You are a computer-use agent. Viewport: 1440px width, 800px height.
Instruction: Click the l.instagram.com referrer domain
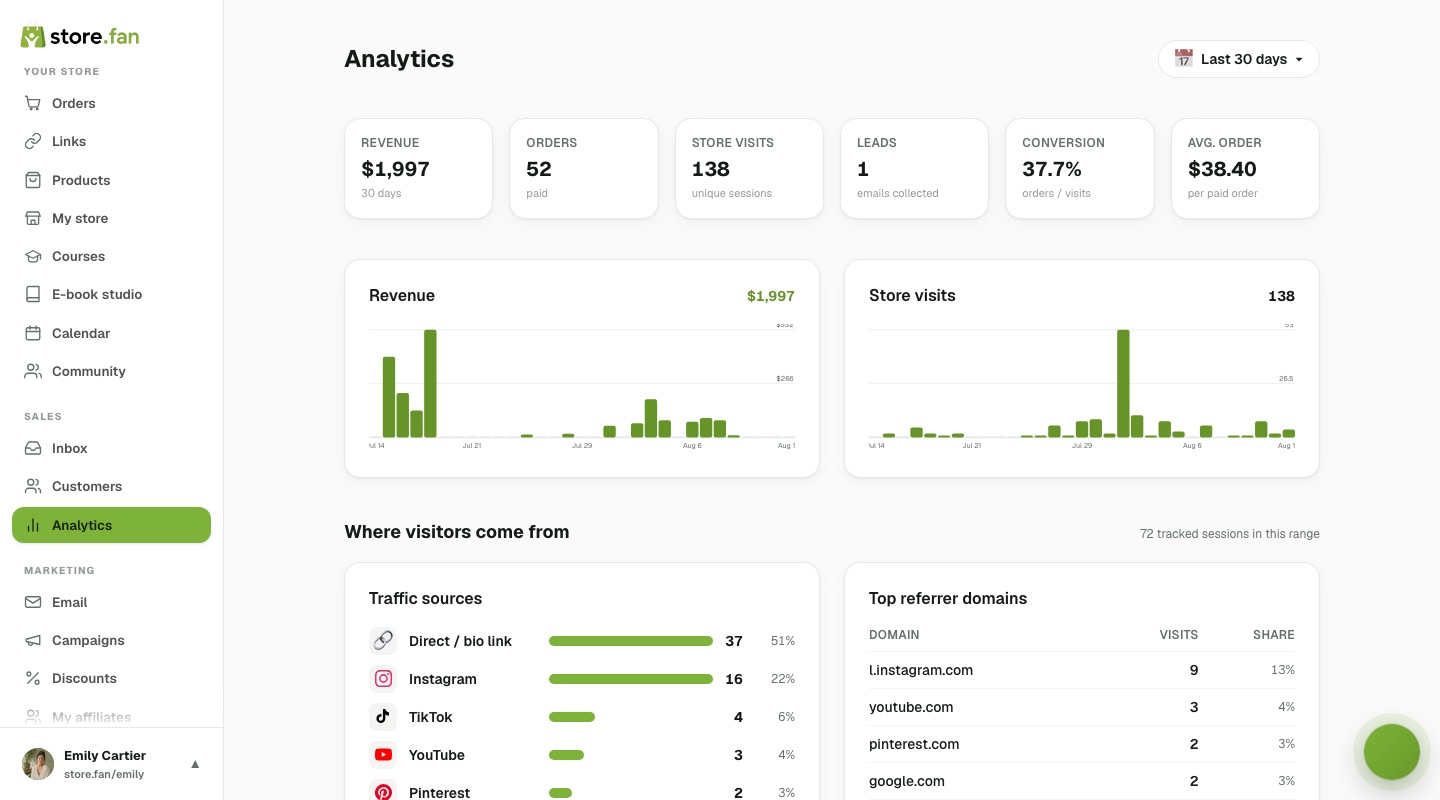[x=921, y=670]
